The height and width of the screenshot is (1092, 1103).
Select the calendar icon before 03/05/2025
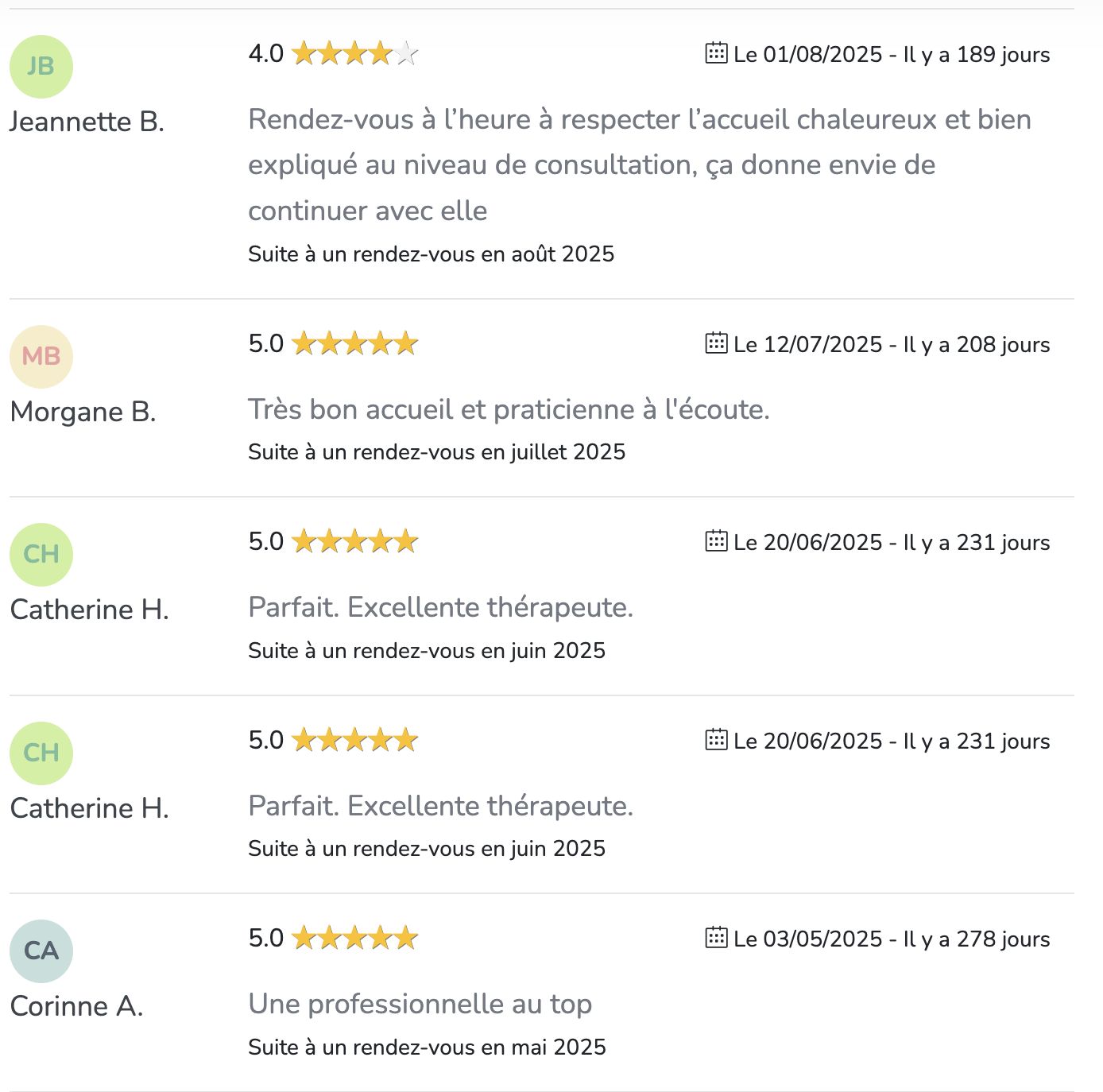click(716, 938)
